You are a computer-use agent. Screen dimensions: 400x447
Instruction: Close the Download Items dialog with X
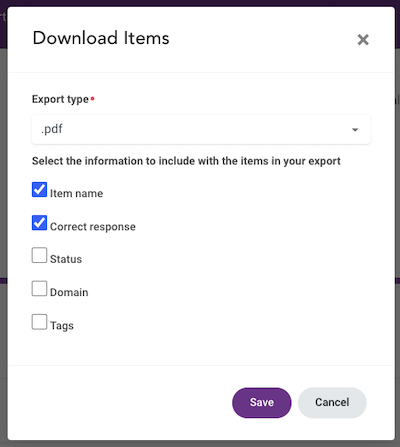pos(363,40)
